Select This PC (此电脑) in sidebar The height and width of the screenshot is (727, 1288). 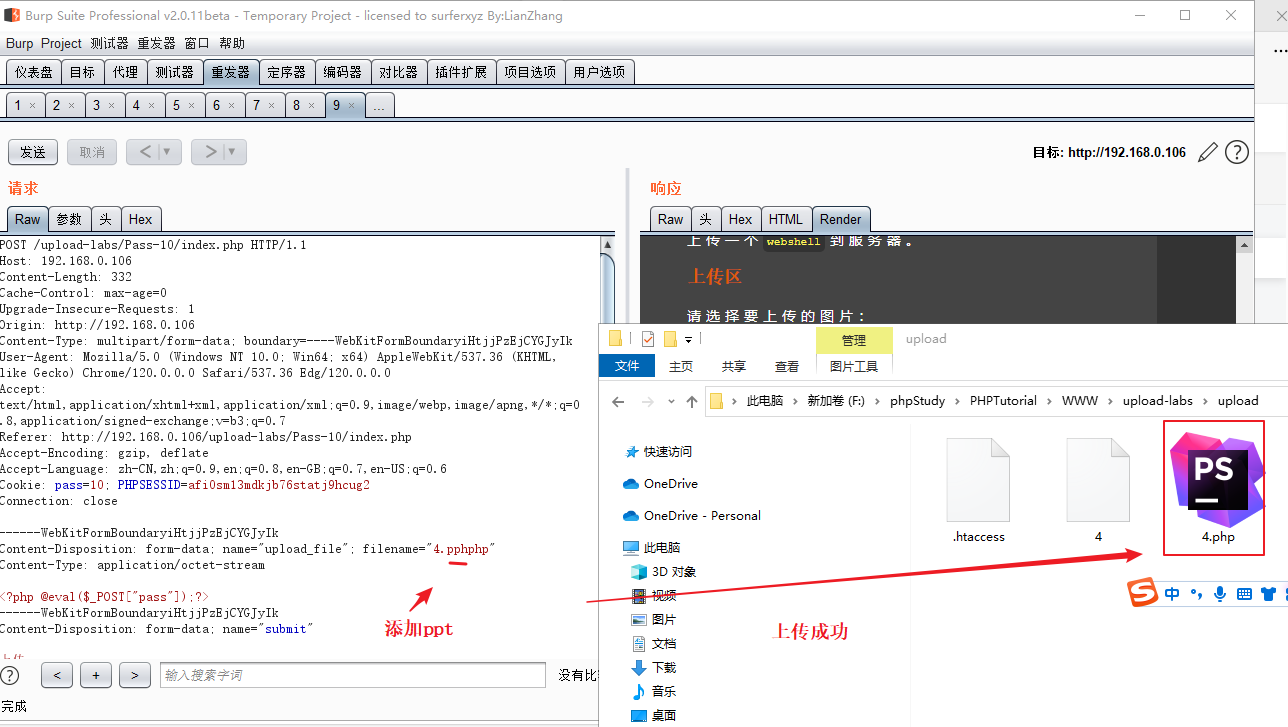pyautogui.click(x=660, y=548)
